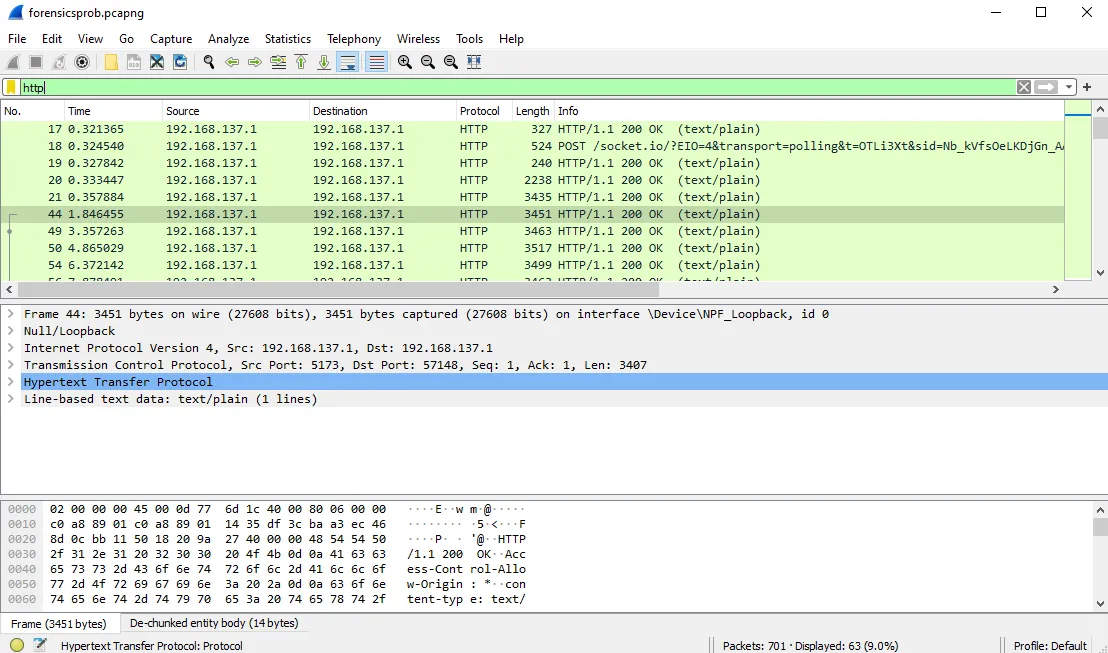Image resolution: width=1108 pixels, height=653 pixels.
Task: Jump to the first packet icon
Action: coord(301,62)
